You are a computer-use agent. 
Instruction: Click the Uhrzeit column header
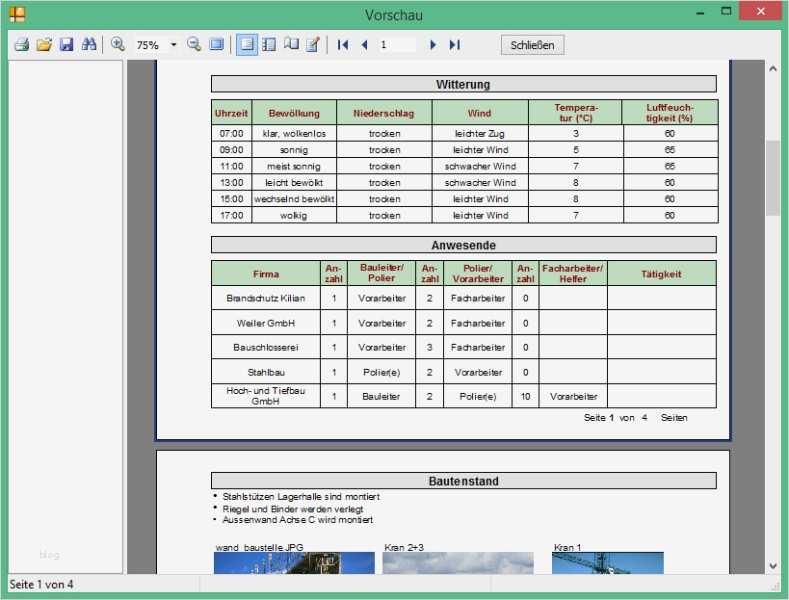231,113
